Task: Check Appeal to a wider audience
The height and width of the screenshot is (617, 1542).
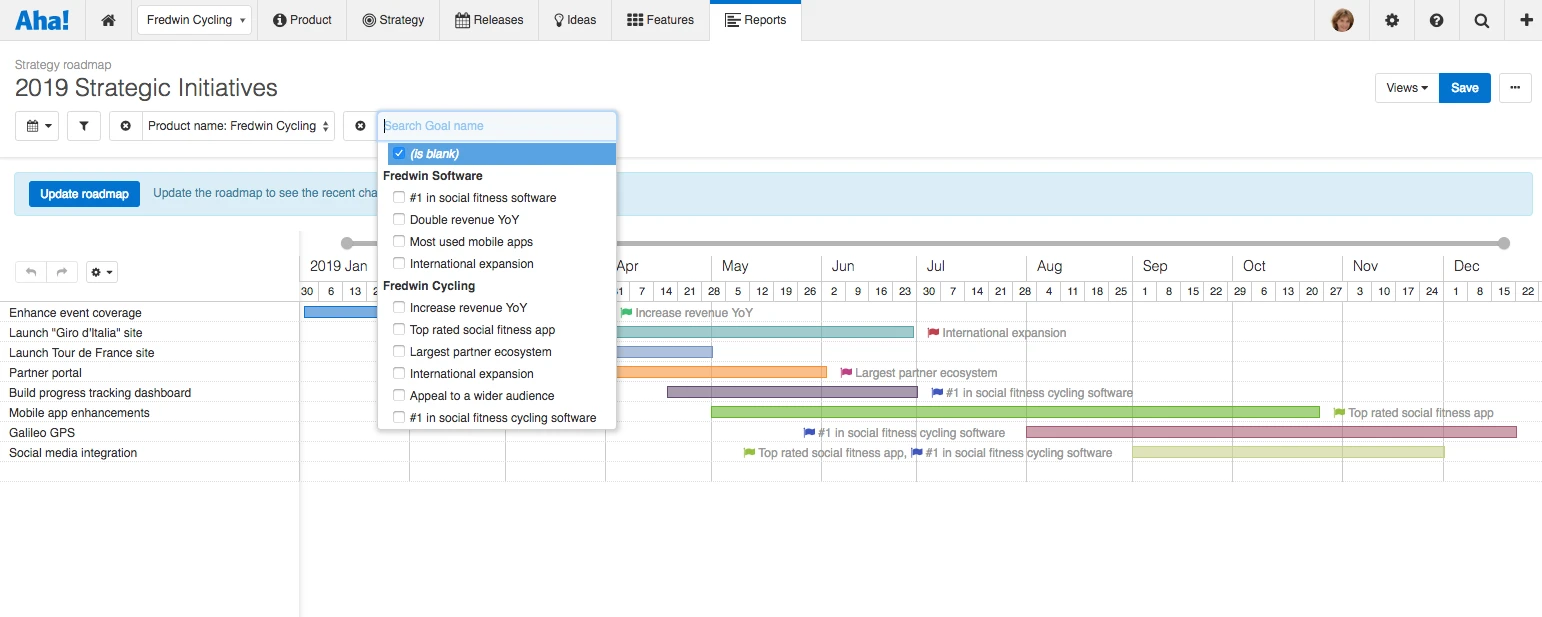Action: click(x=399, y=395)
